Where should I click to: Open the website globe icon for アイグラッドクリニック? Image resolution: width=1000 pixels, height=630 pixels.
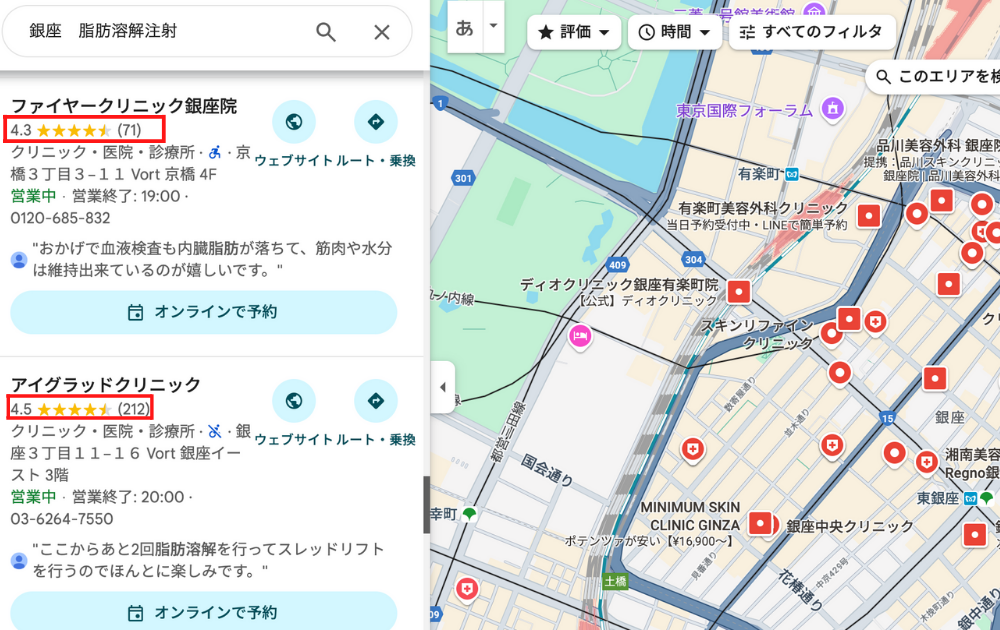pyautogui.click(x=294, y=401)
